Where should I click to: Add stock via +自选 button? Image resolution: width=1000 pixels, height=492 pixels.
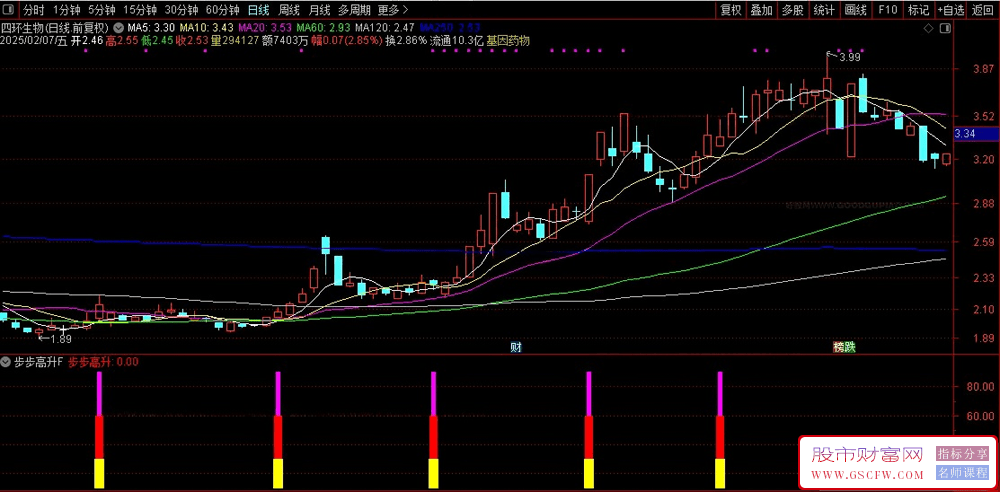[x=952, y=10]
